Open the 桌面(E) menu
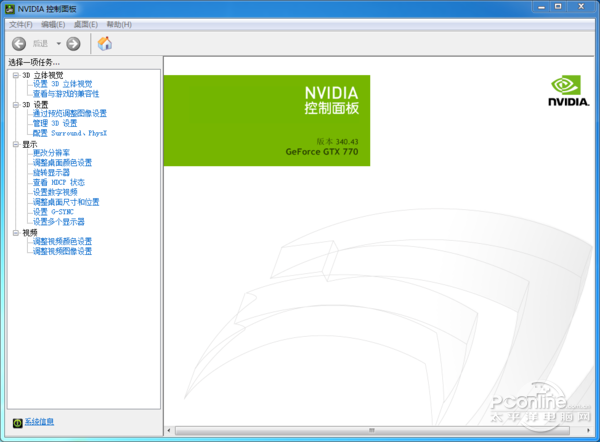 (x=86, y=24)
